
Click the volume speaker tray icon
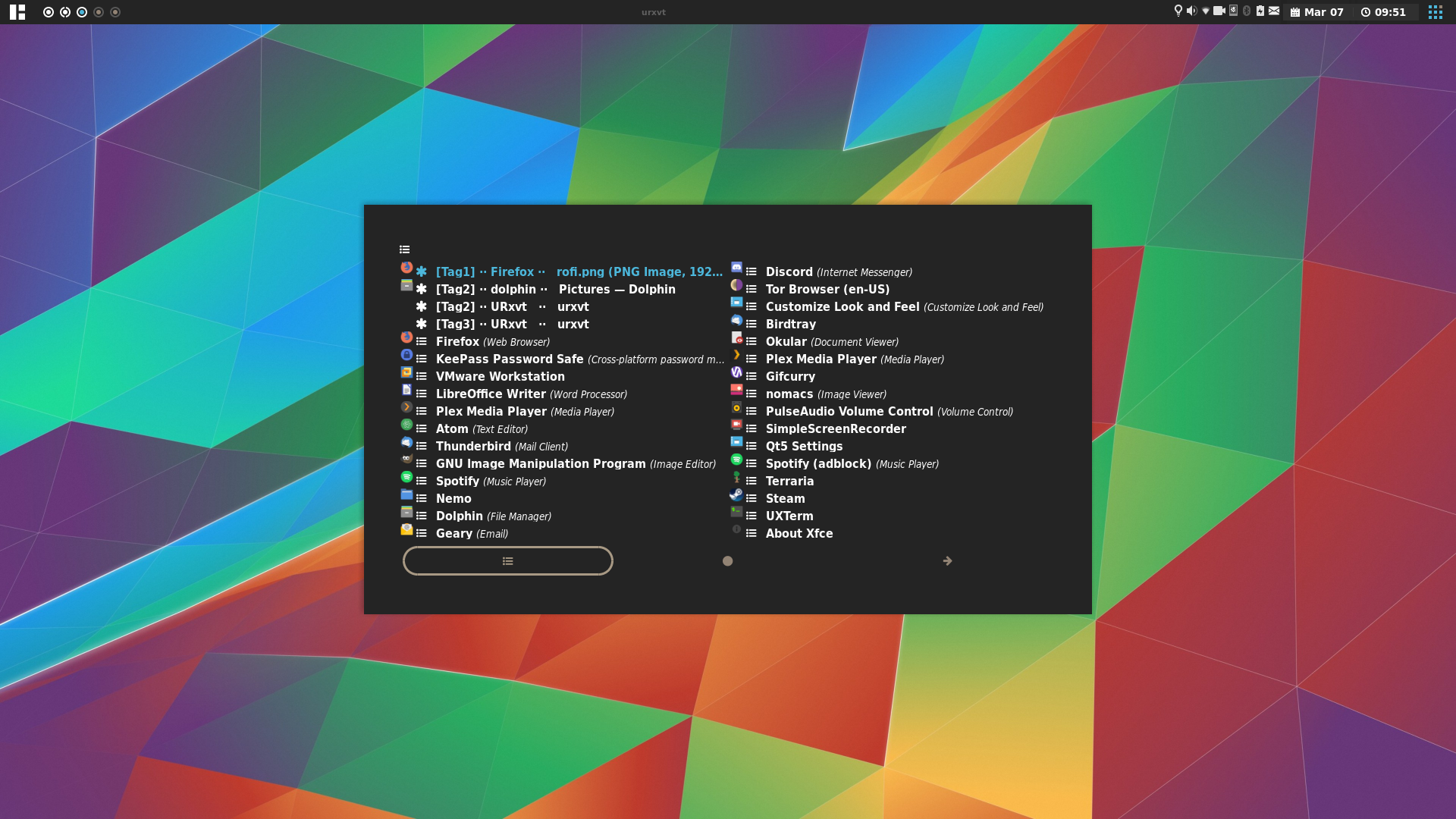1191,11
